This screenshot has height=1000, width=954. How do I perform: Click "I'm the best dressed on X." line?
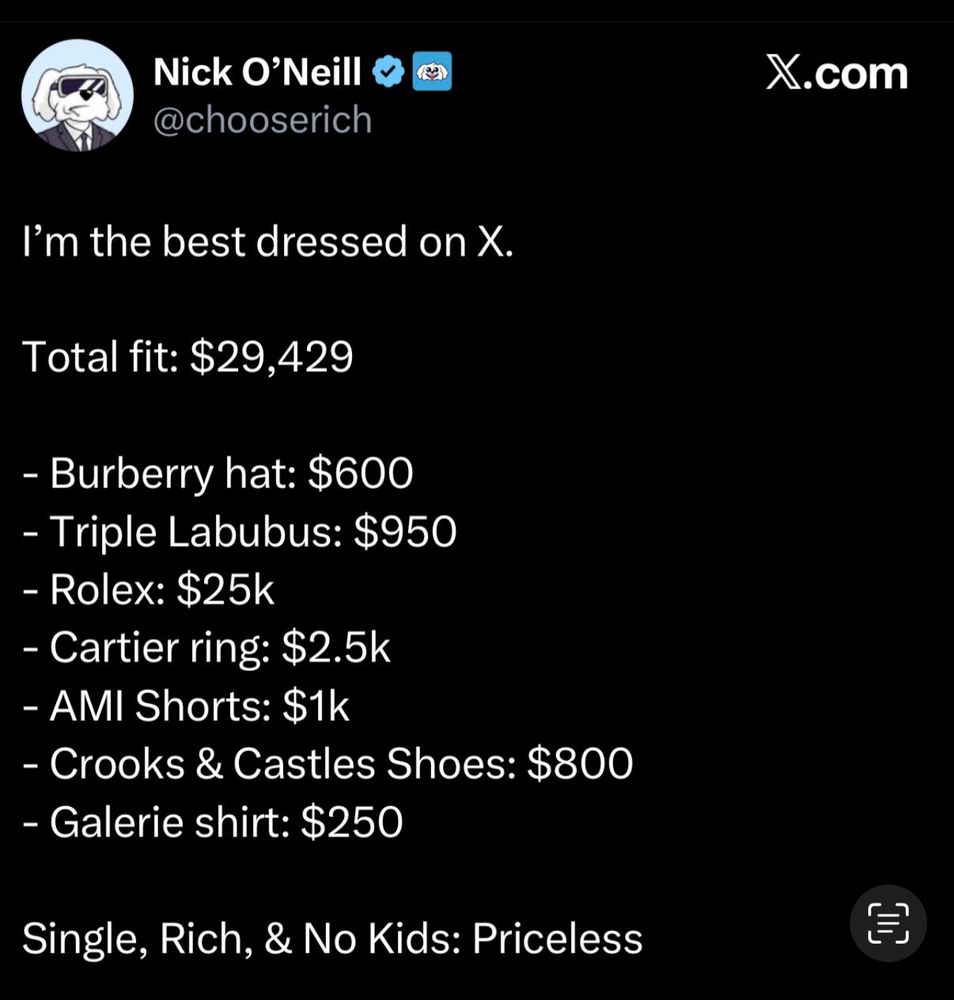pos(268,242)
